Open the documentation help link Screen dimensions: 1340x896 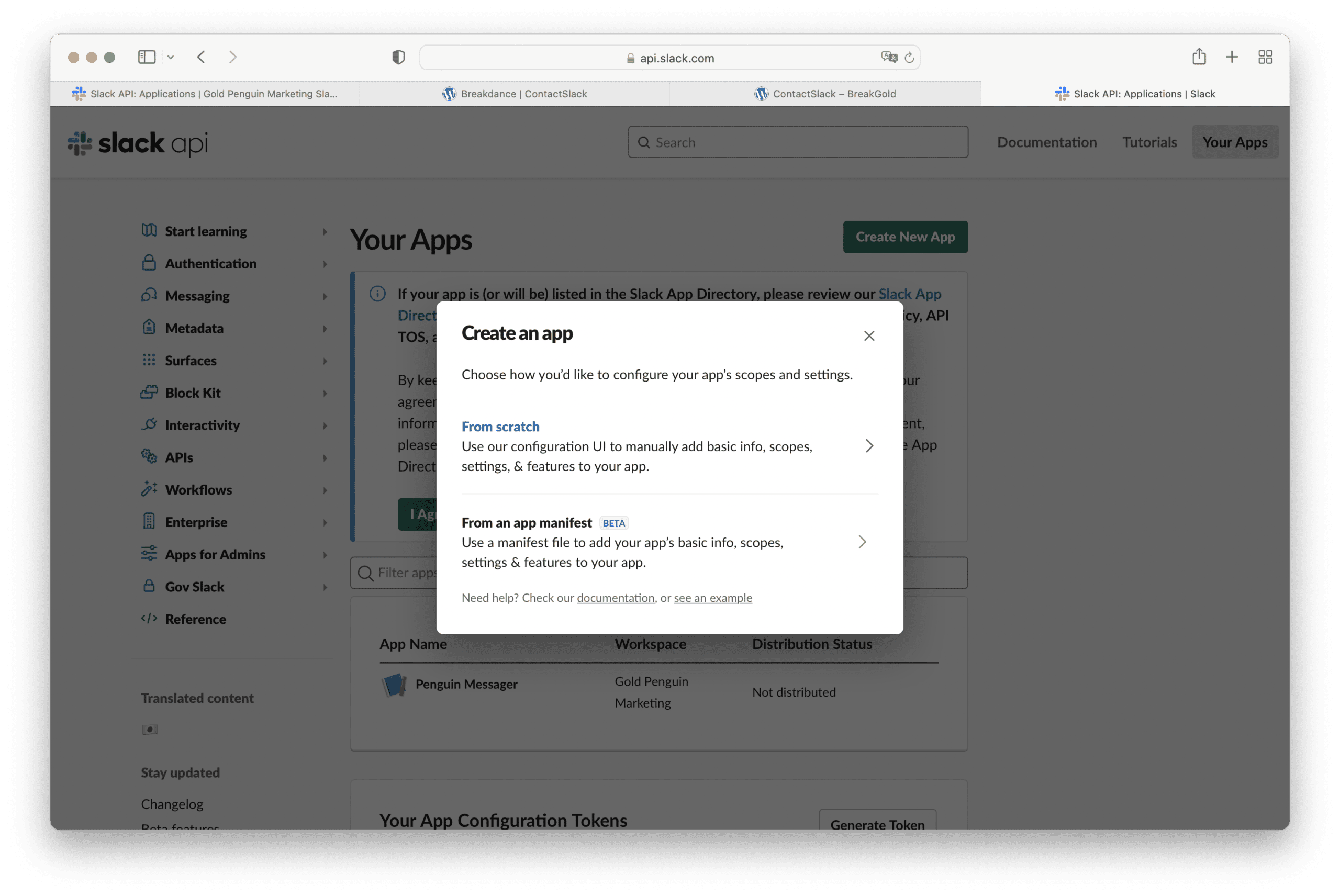616,598
